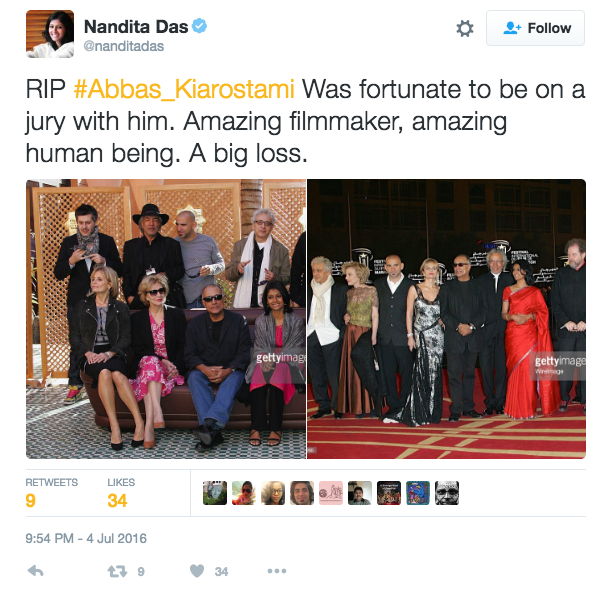
Task: Open the pink illustration liker avatar
Action: click(x=331, y=493)
